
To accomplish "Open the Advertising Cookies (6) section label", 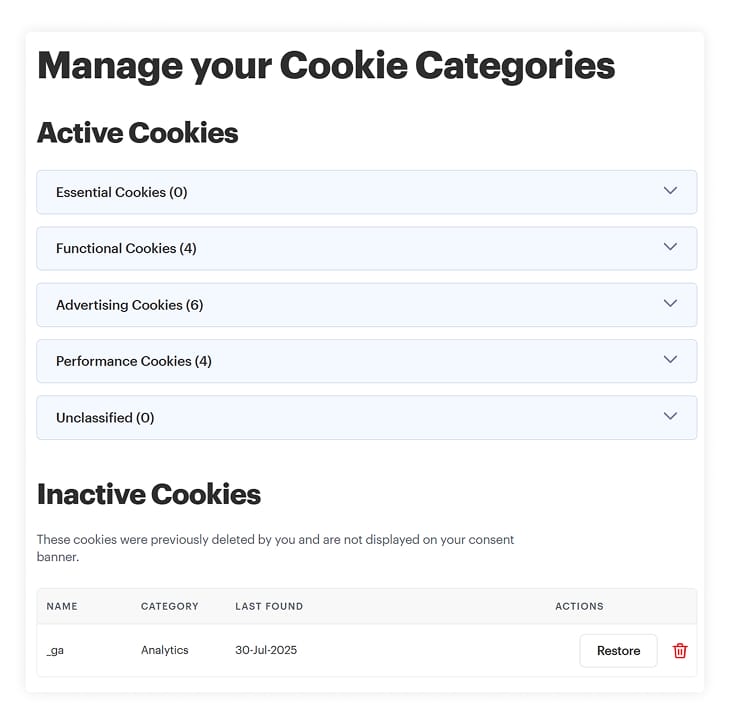I will [x=129, y=305].
